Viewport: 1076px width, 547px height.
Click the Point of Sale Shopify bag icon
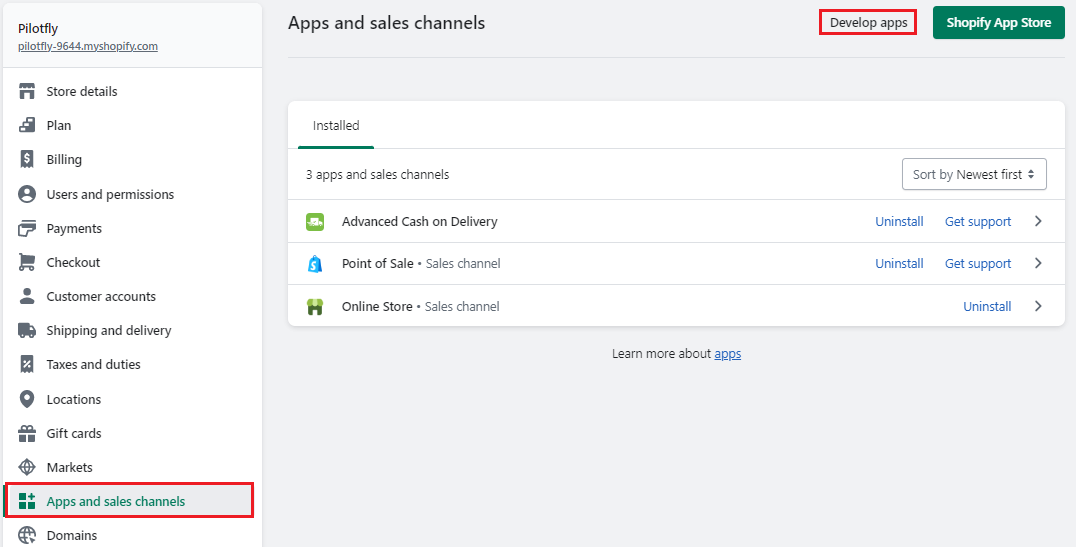315,264
